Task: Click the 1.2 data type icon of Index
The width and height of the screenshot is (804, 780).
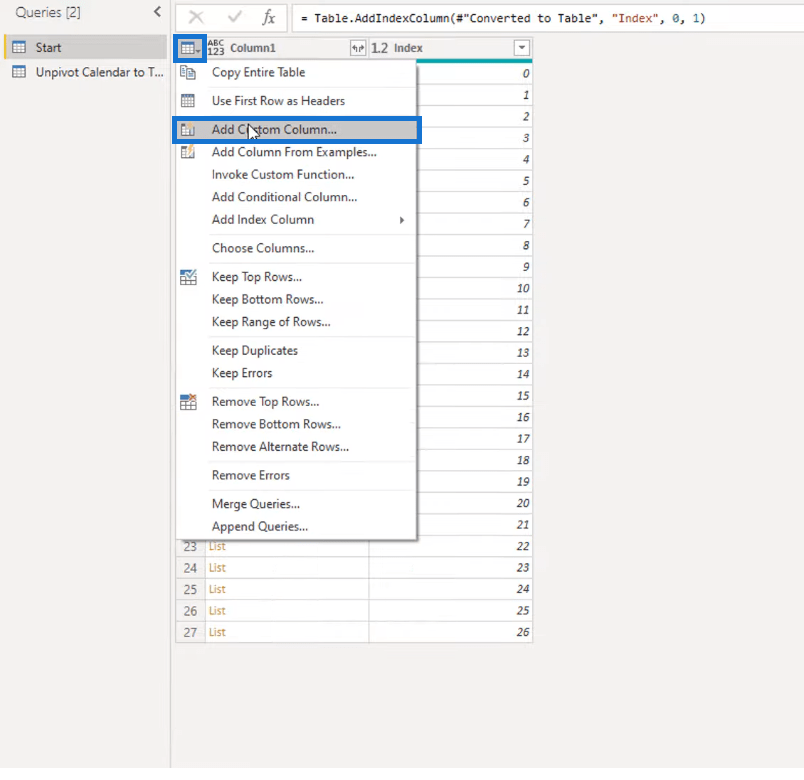Action: click(379, 48)
